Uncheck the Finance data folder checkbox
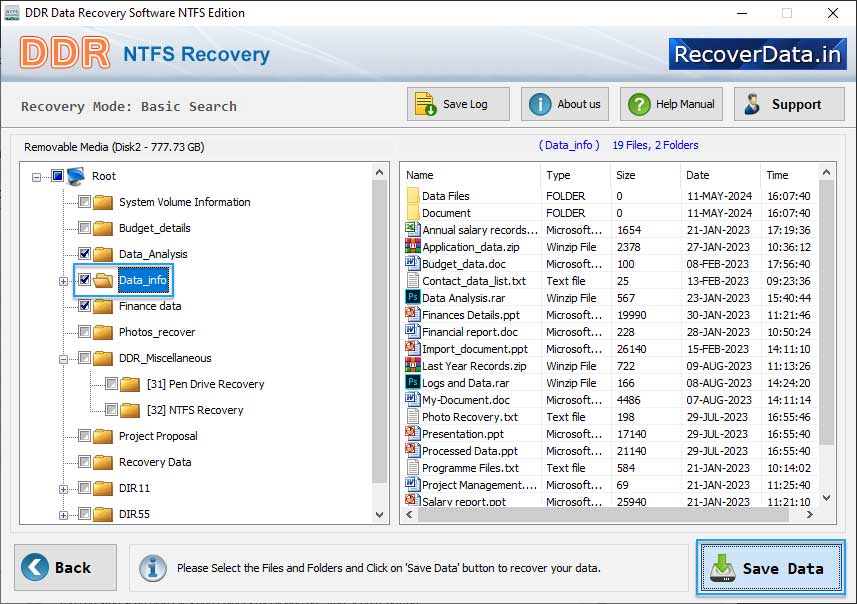The height and width of the screenshot is (604, 857). [x=84, y=306]
